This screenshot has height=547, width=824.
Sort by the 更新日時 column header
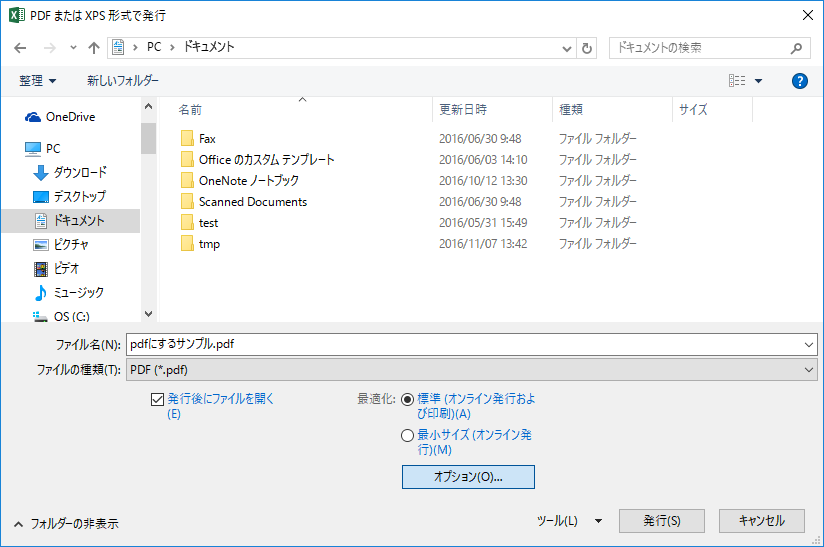coord(463,109)
